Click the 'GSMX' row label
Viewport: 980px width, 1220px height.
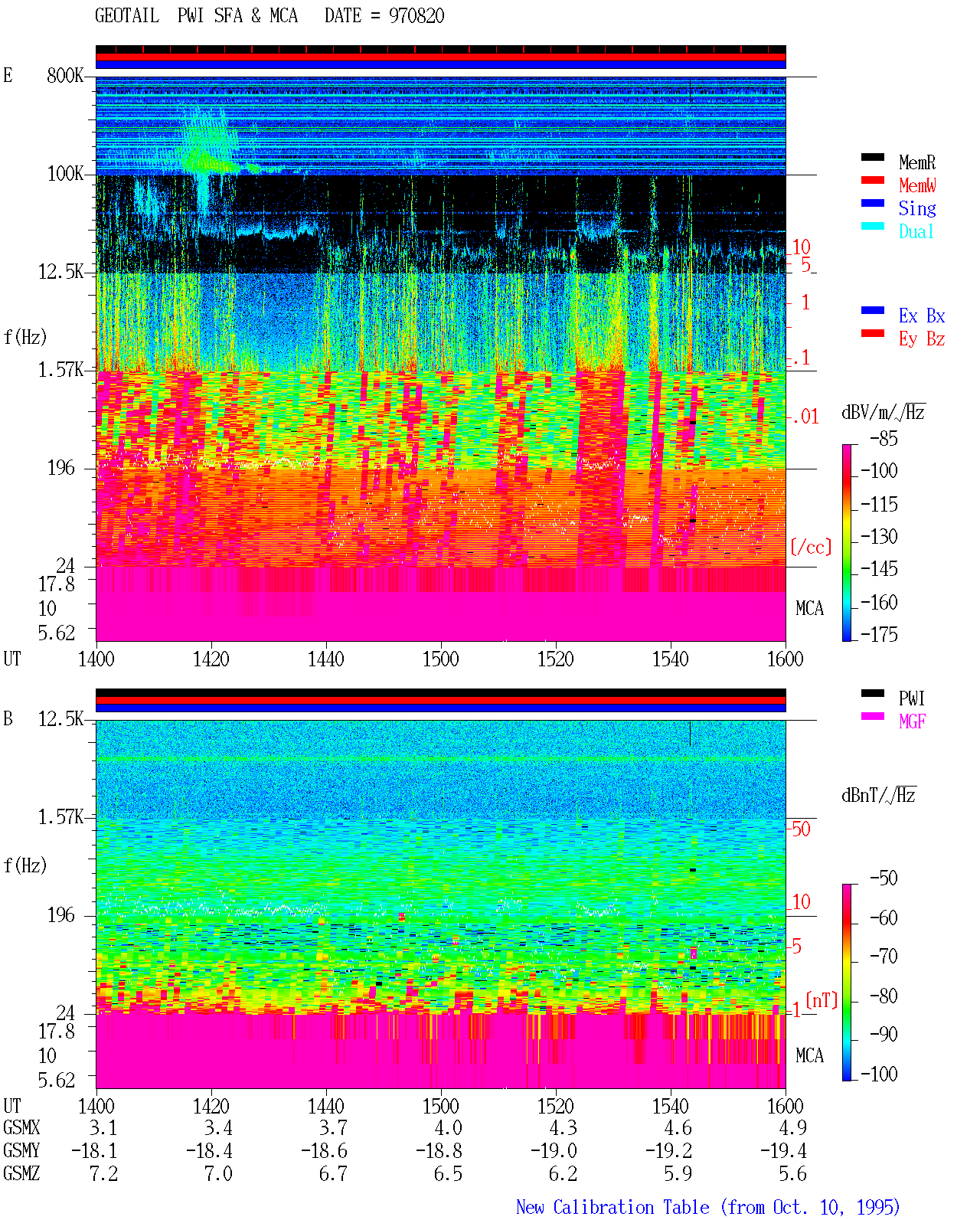pyautogui.click(x=21, y=1128)
